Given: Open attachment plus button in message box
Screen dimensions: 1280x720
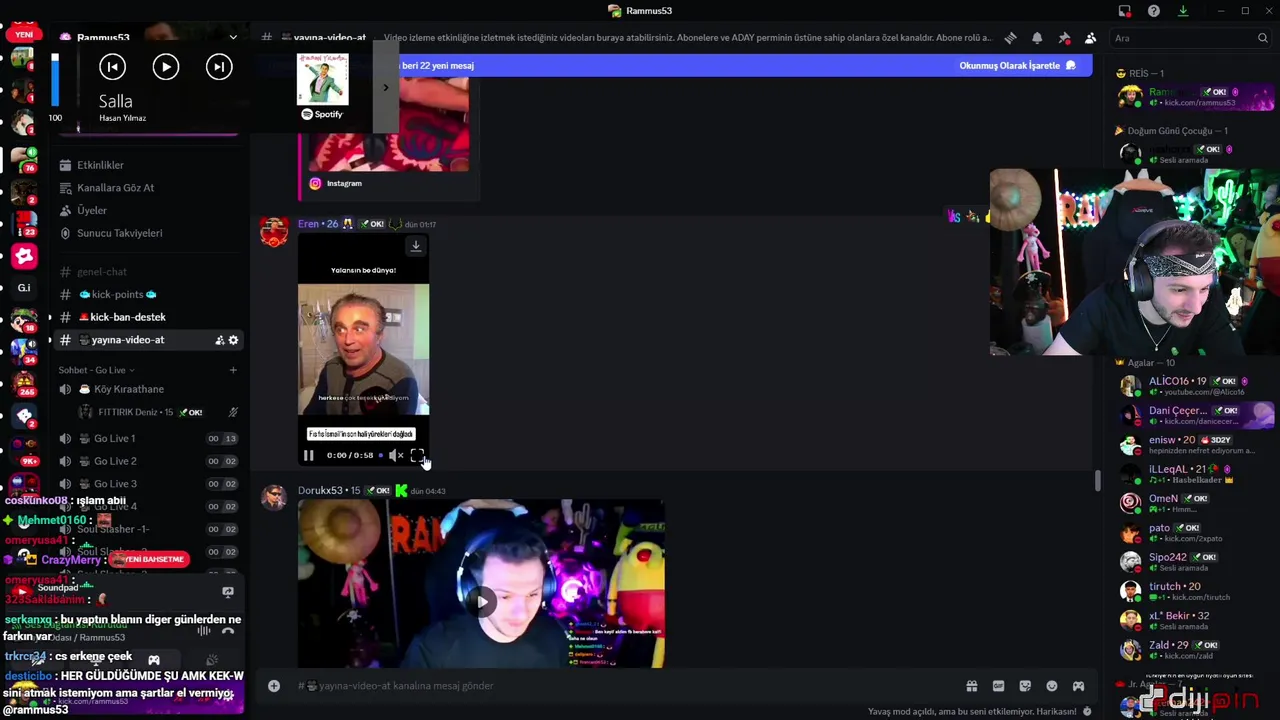Looking at the screenshot, I should (x=273, y=686).
